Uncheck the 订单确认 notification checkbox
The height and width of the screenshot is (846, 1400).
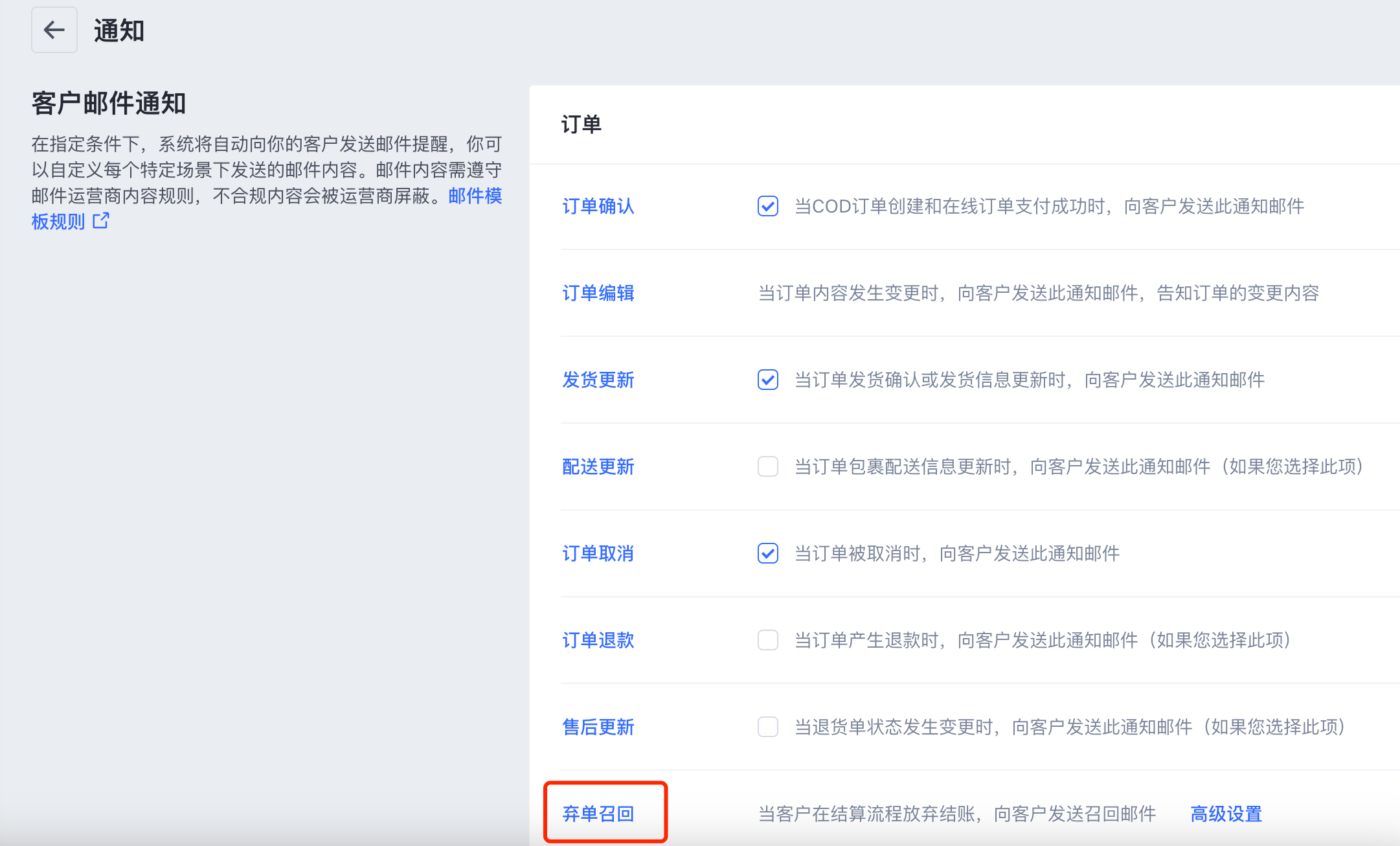767,206
